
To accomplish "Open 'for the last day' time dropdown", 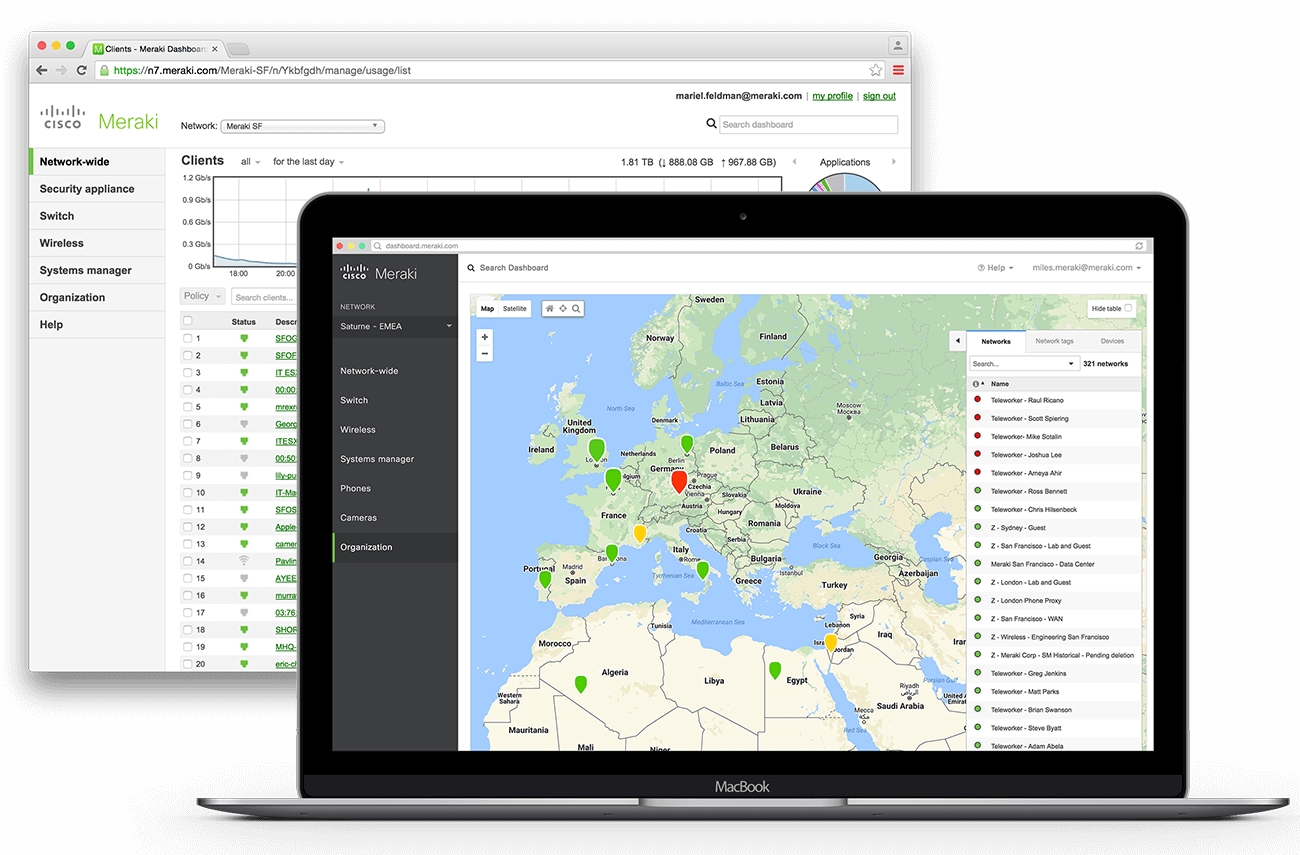I will point(309,162).
